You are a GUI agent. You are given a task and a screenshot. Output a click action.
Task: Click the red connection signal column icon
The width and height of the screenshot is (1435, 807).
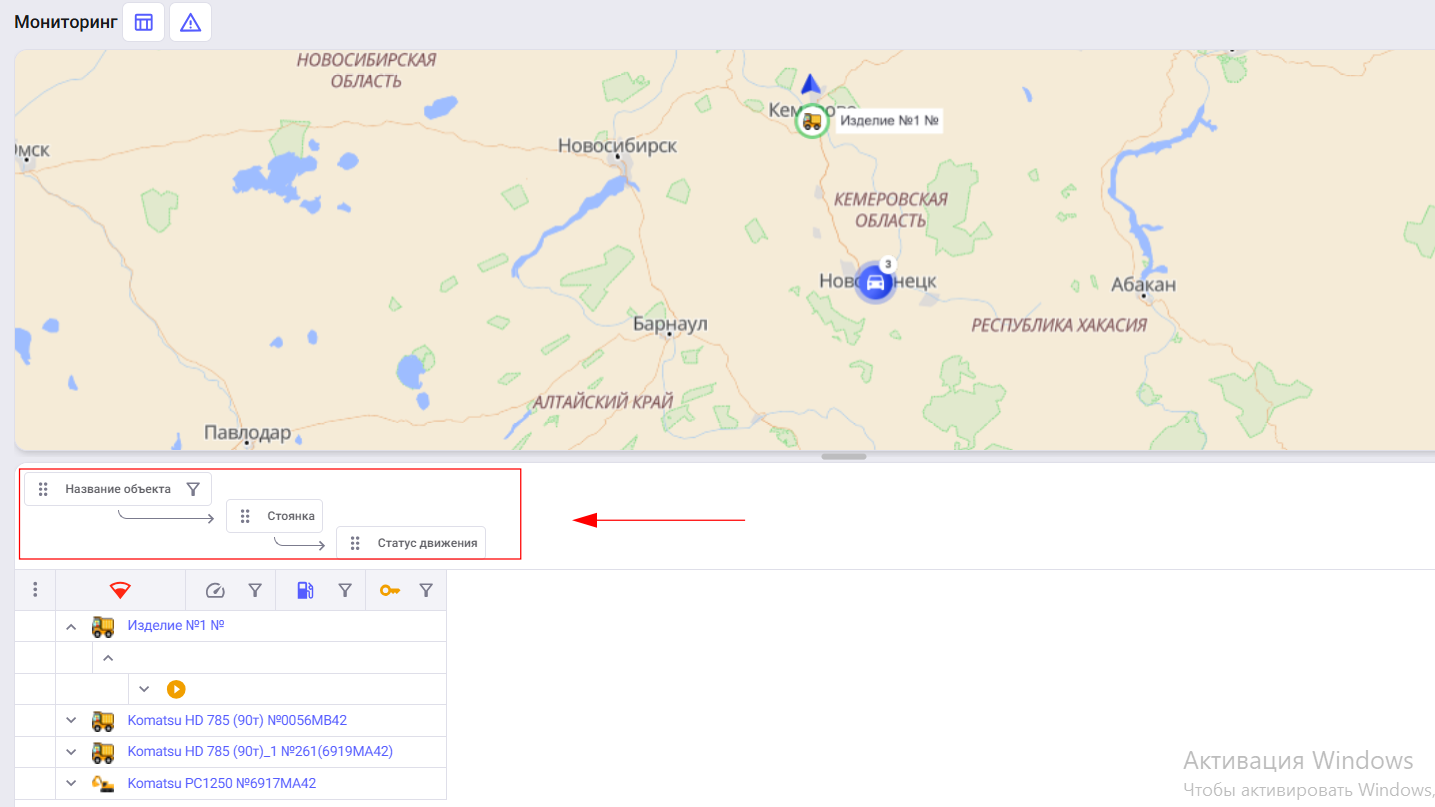pos(120,590)
